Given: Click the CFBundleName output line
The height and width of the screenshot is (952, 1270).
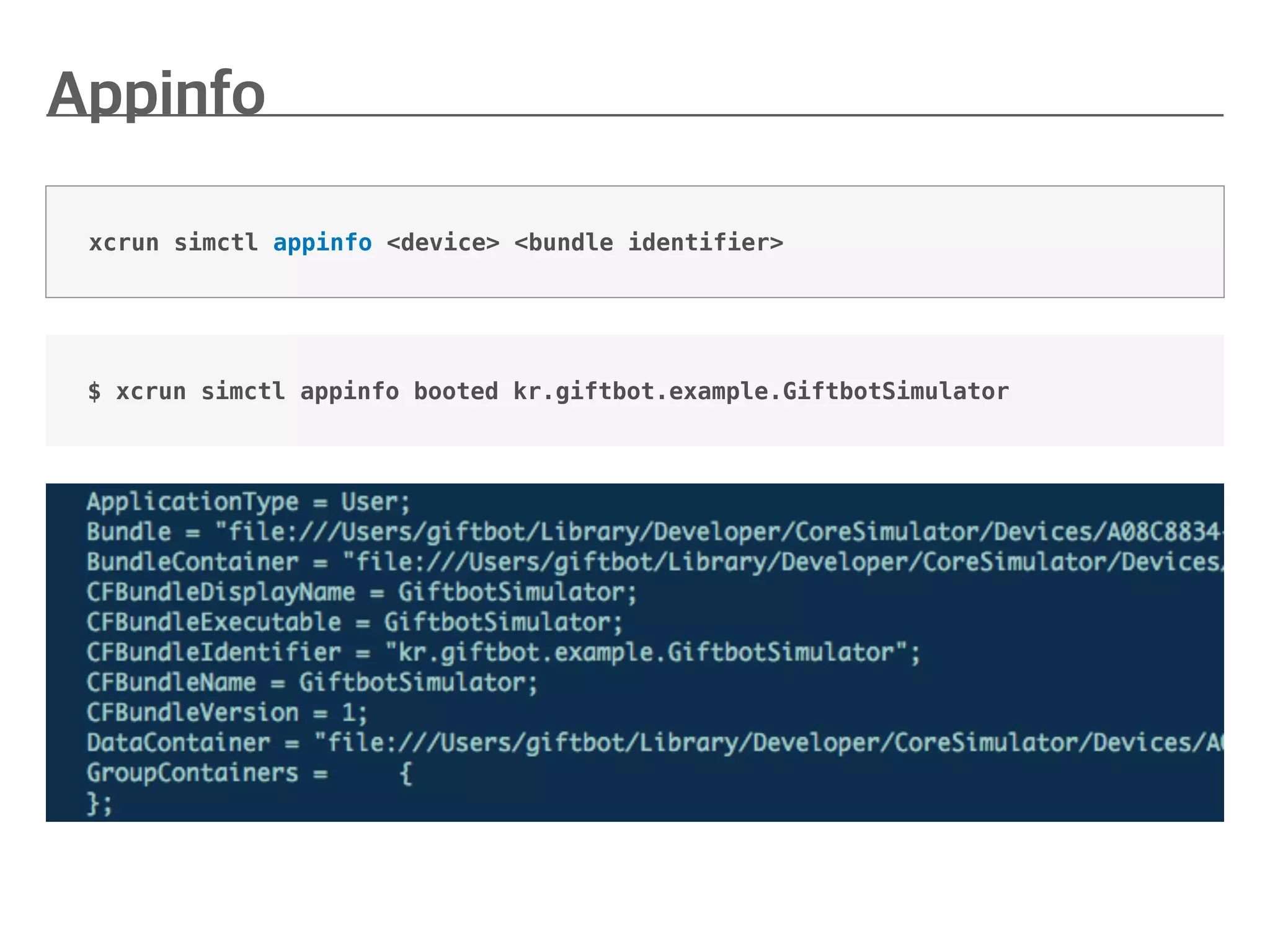Looking at the screenshot, I should 312,682.
